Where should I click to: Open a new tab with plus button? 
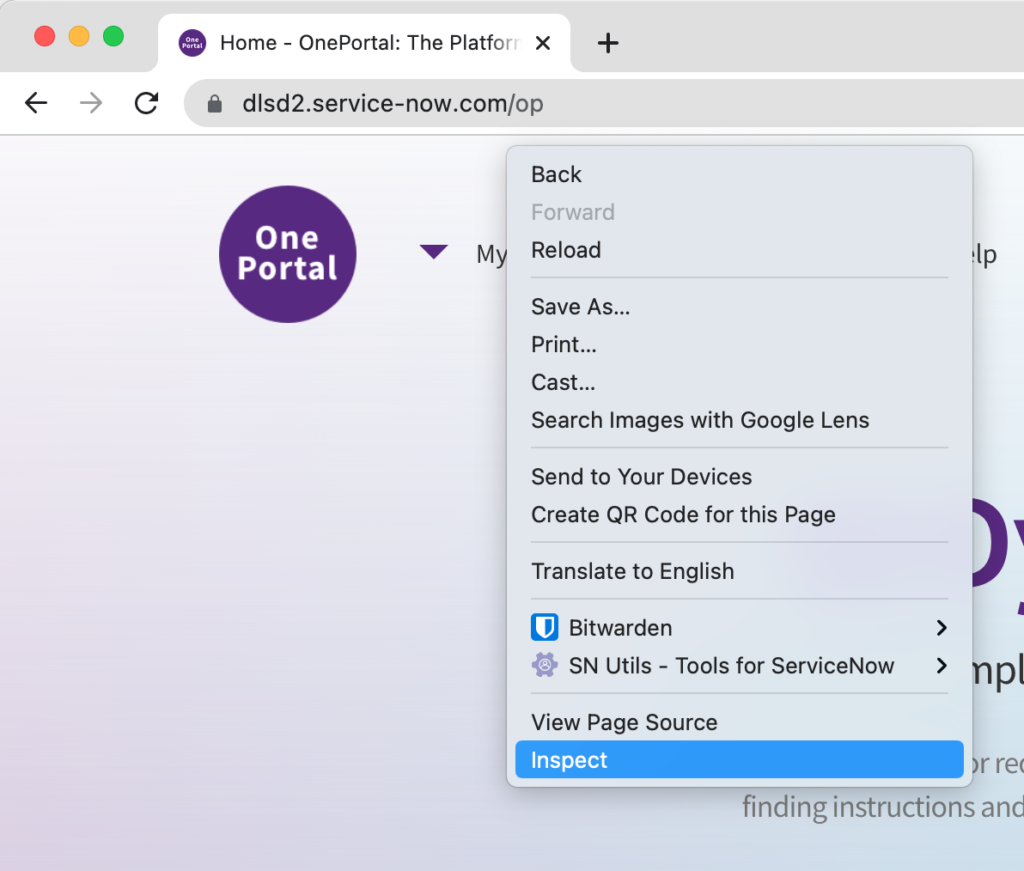[607, 43]
